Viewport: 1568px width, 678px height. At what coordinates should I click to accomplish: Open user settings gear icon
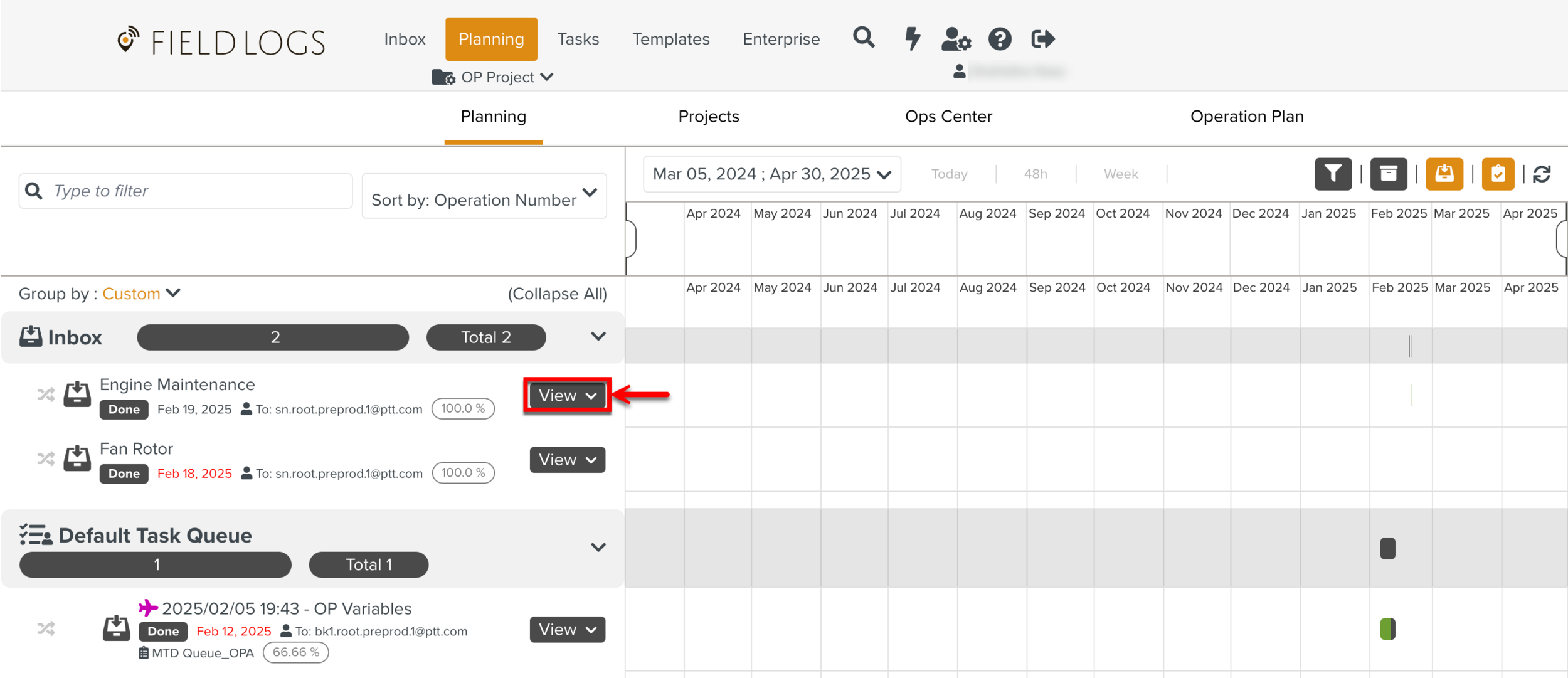coord(956,39)
